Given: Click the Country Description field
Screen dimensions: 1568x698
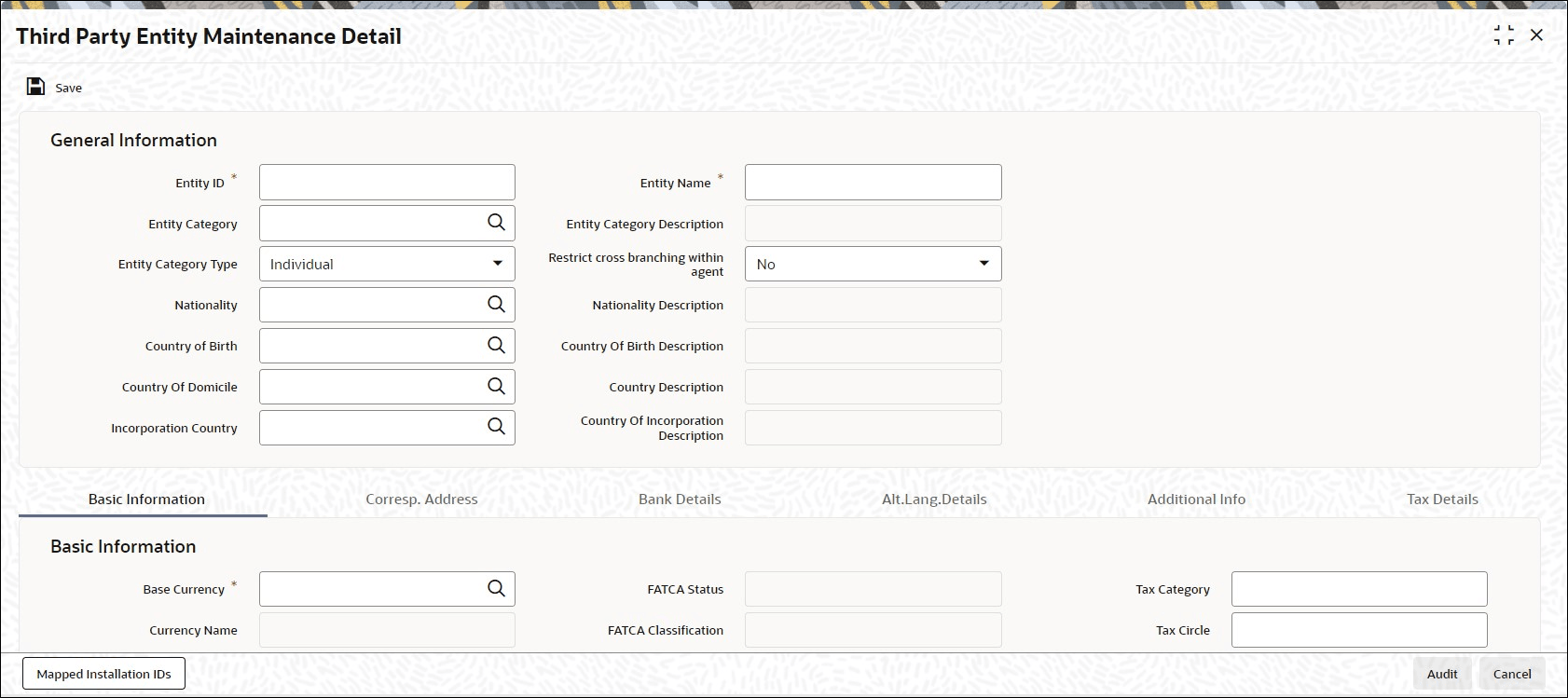Looking at the screenshot, I should click(873, 387).
